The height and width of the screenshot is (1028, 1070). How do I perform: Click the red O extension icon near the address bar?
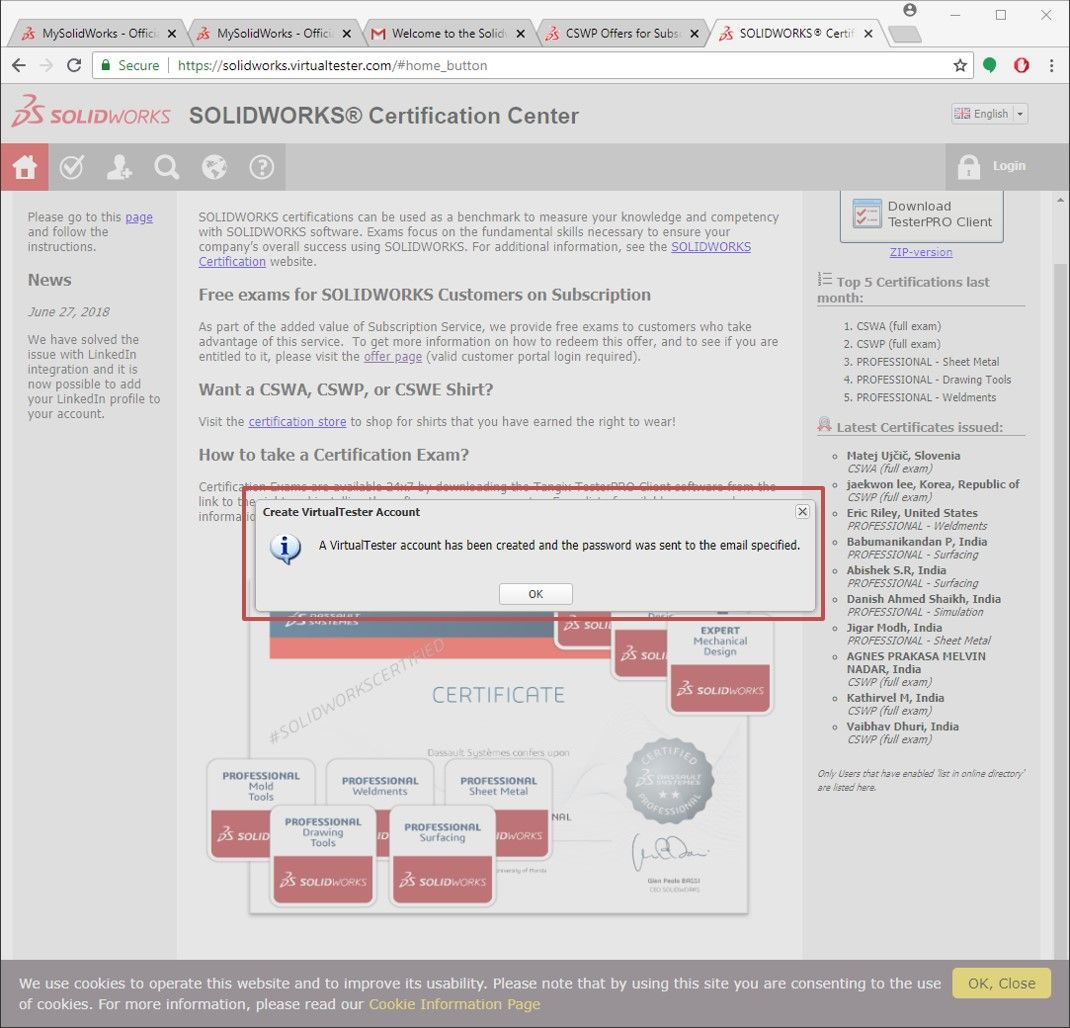[x=1021, y=65]
